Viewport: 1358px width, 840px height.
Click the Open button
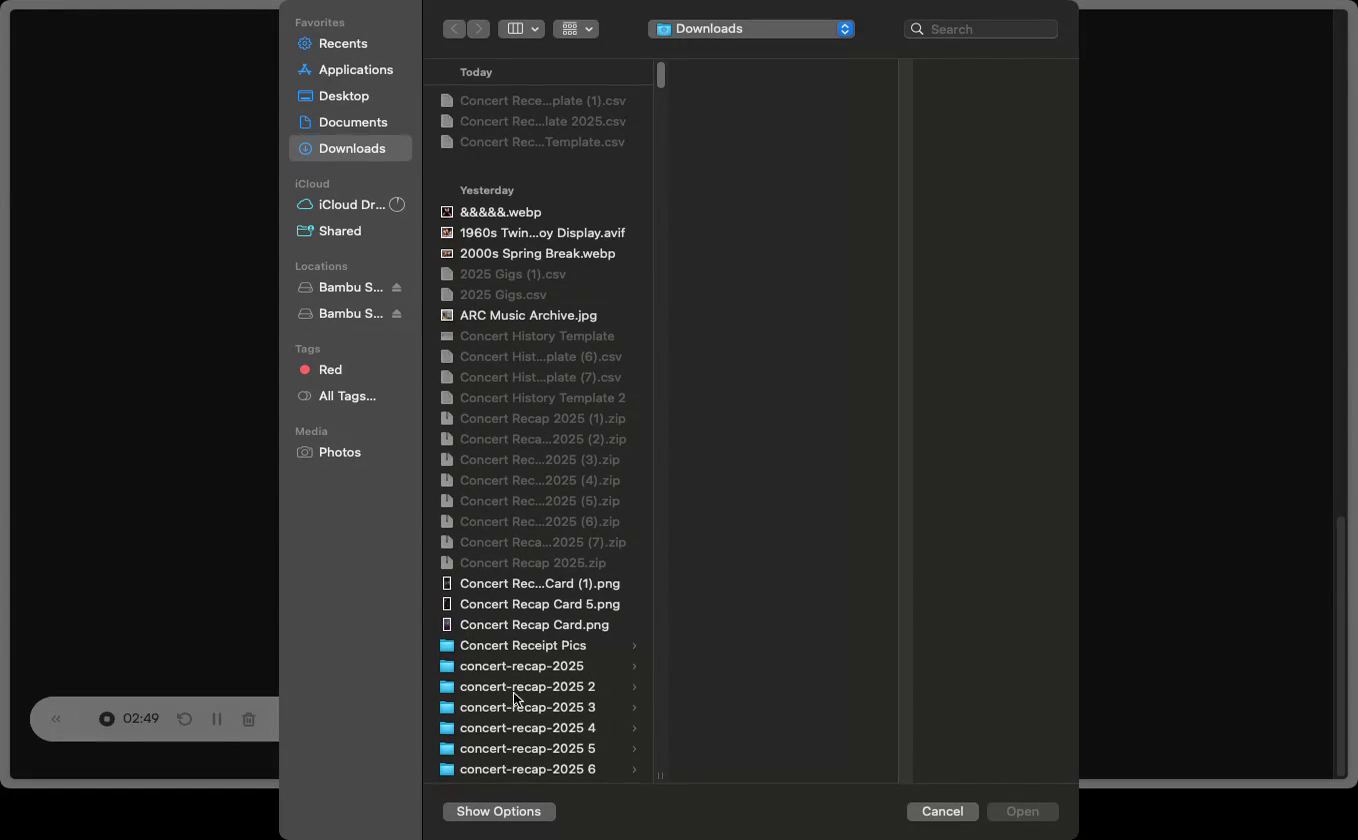point(1022,811)
